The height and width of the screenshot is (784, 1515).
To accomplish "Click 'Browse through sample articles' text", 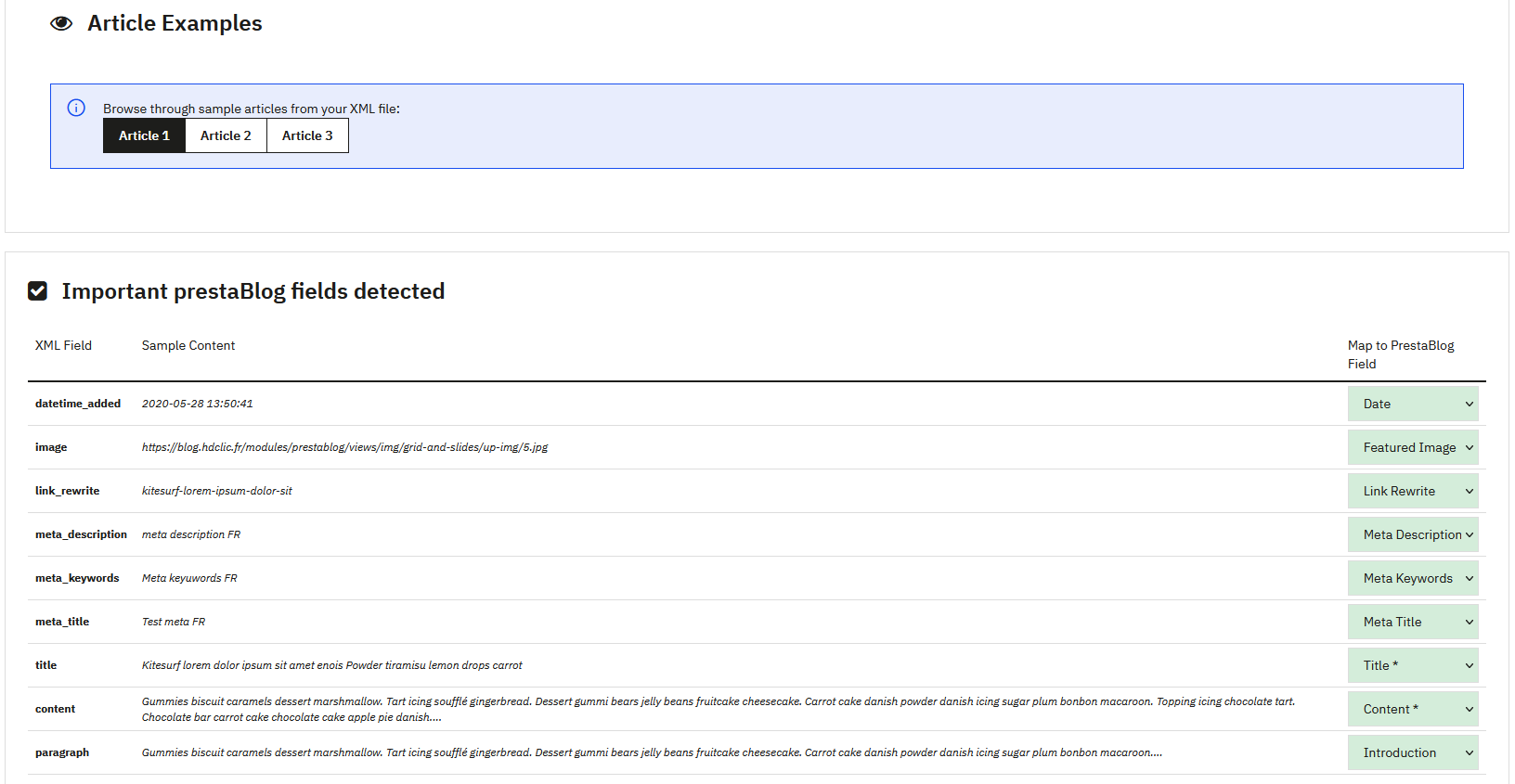I will point(252,109).
